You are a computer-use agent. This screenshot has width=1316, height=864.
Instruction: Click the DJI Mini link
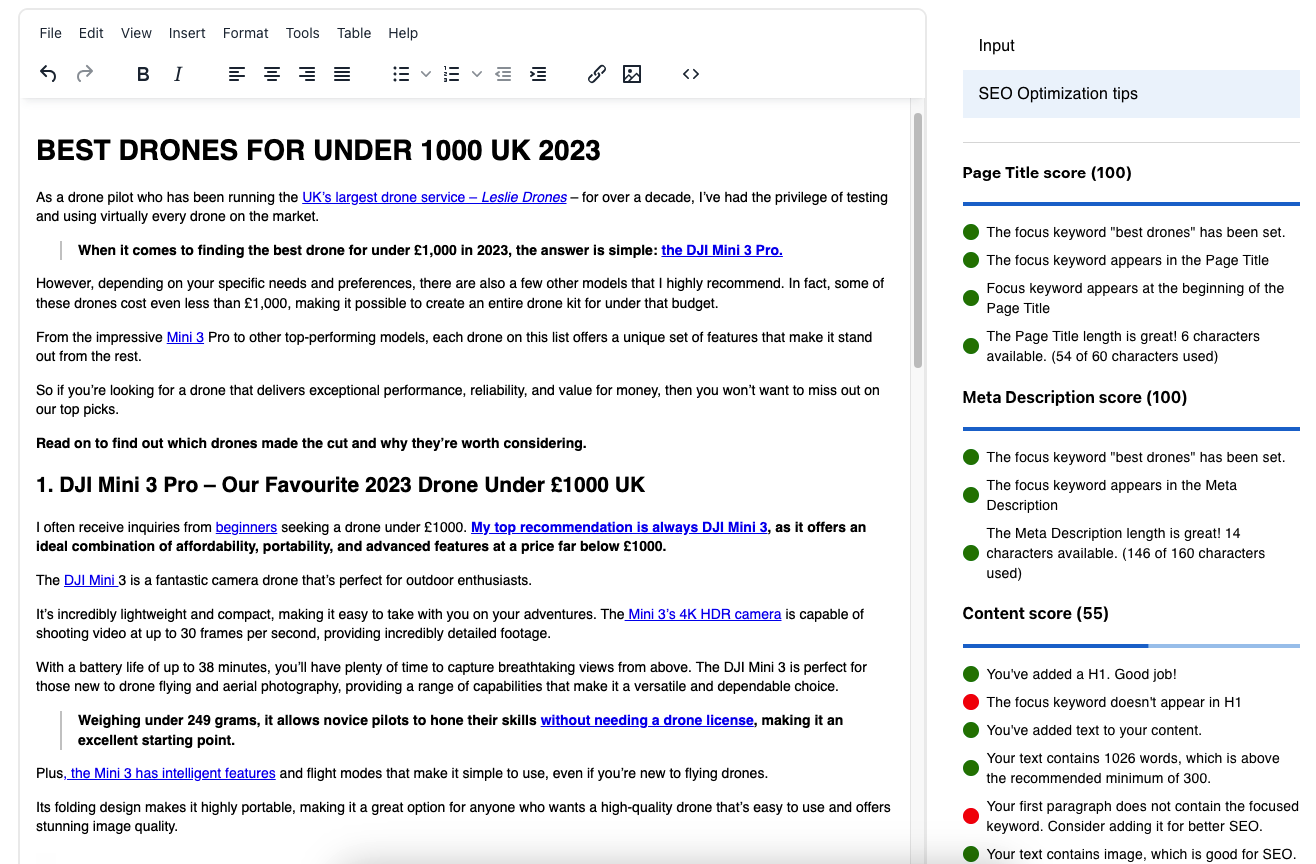pyautogui.click(x=91, y=580)
